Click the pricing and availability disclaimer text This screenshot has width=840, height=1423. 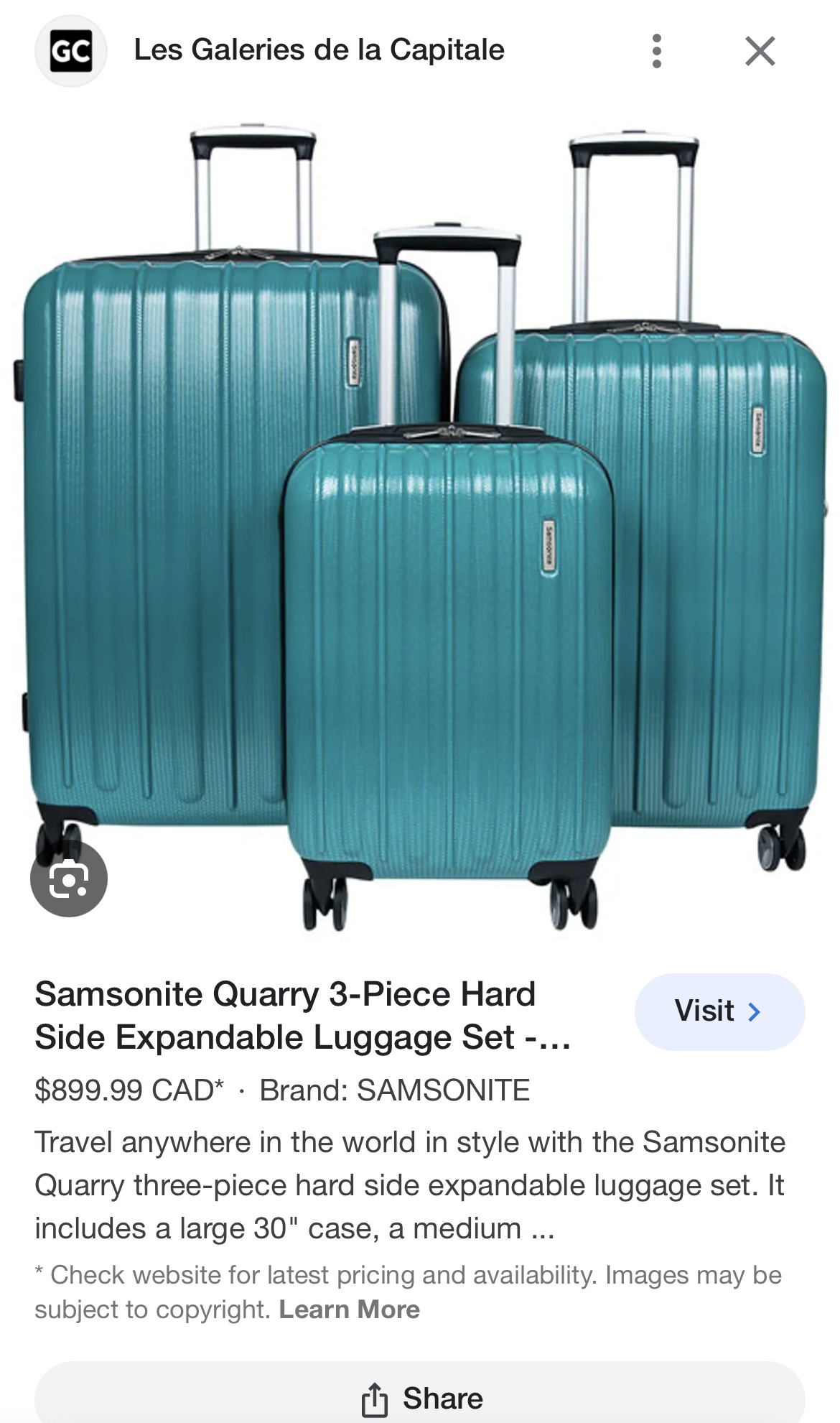tap(408, 1292)
